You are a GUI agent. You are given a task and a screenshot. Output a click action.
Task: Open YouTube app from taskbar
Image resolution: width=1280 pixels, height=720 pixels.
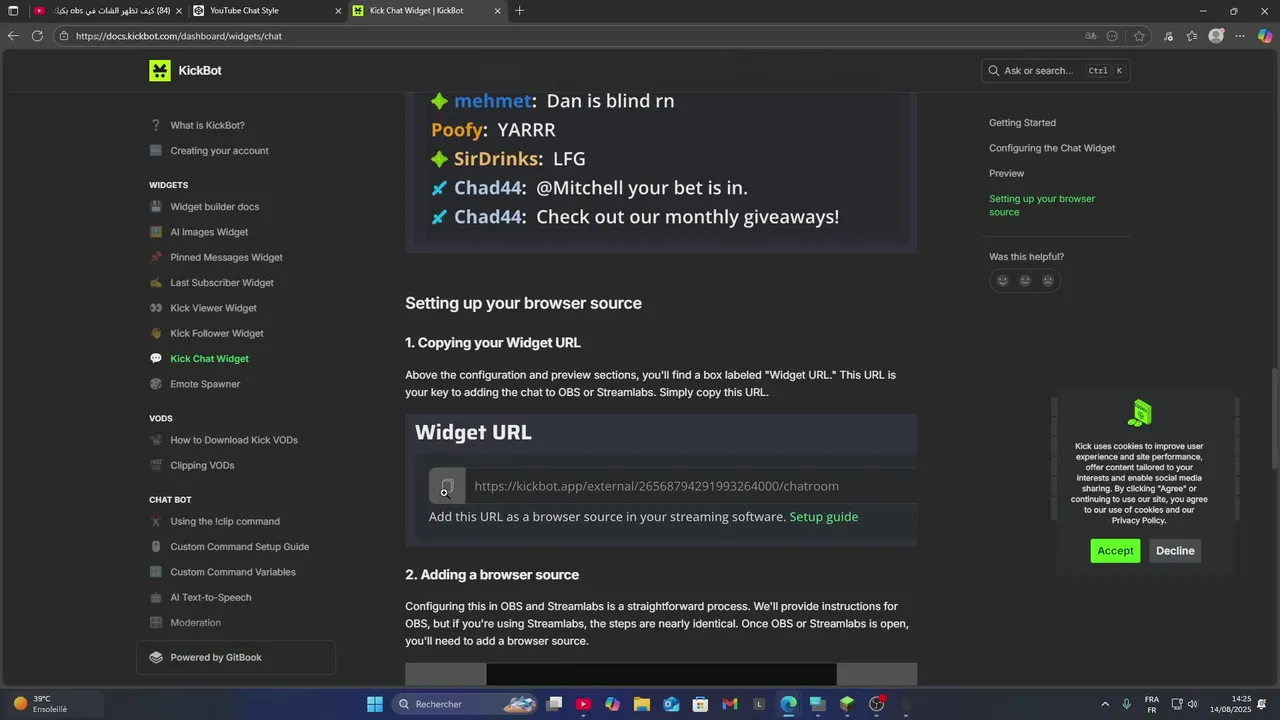[583, 704]
